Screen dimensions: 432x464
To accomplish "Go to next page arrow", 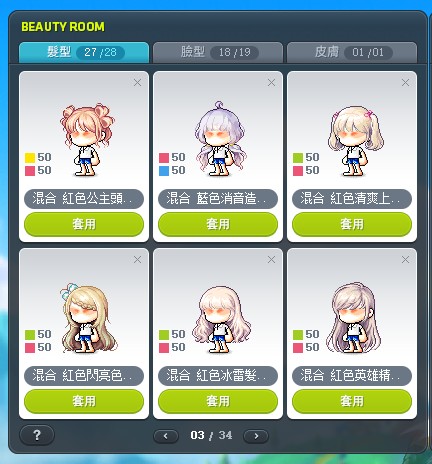I will (x=256, y=436).
